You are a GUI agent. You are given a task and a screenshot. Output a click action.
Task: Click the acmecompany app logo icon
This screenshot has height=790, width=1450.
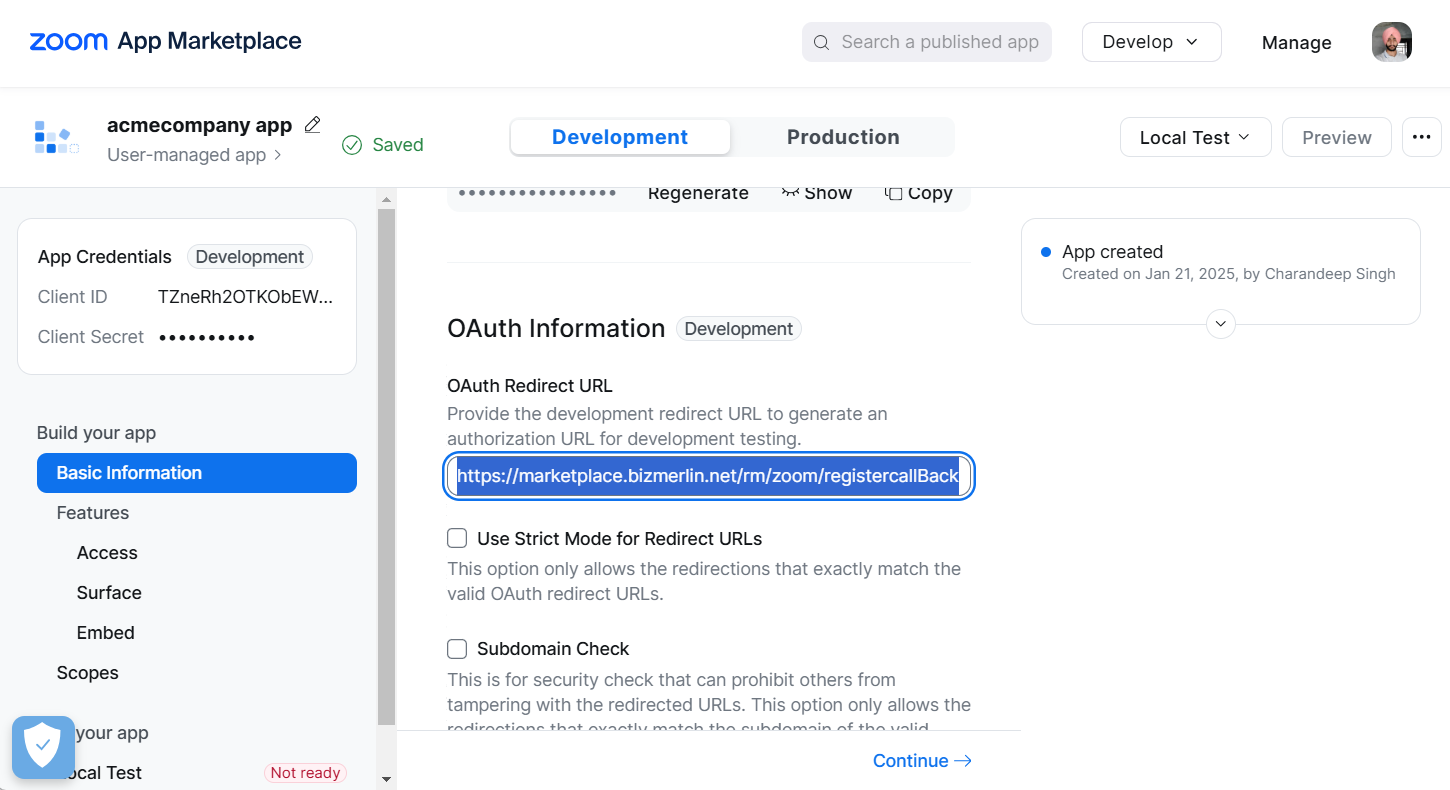[57, 137]
